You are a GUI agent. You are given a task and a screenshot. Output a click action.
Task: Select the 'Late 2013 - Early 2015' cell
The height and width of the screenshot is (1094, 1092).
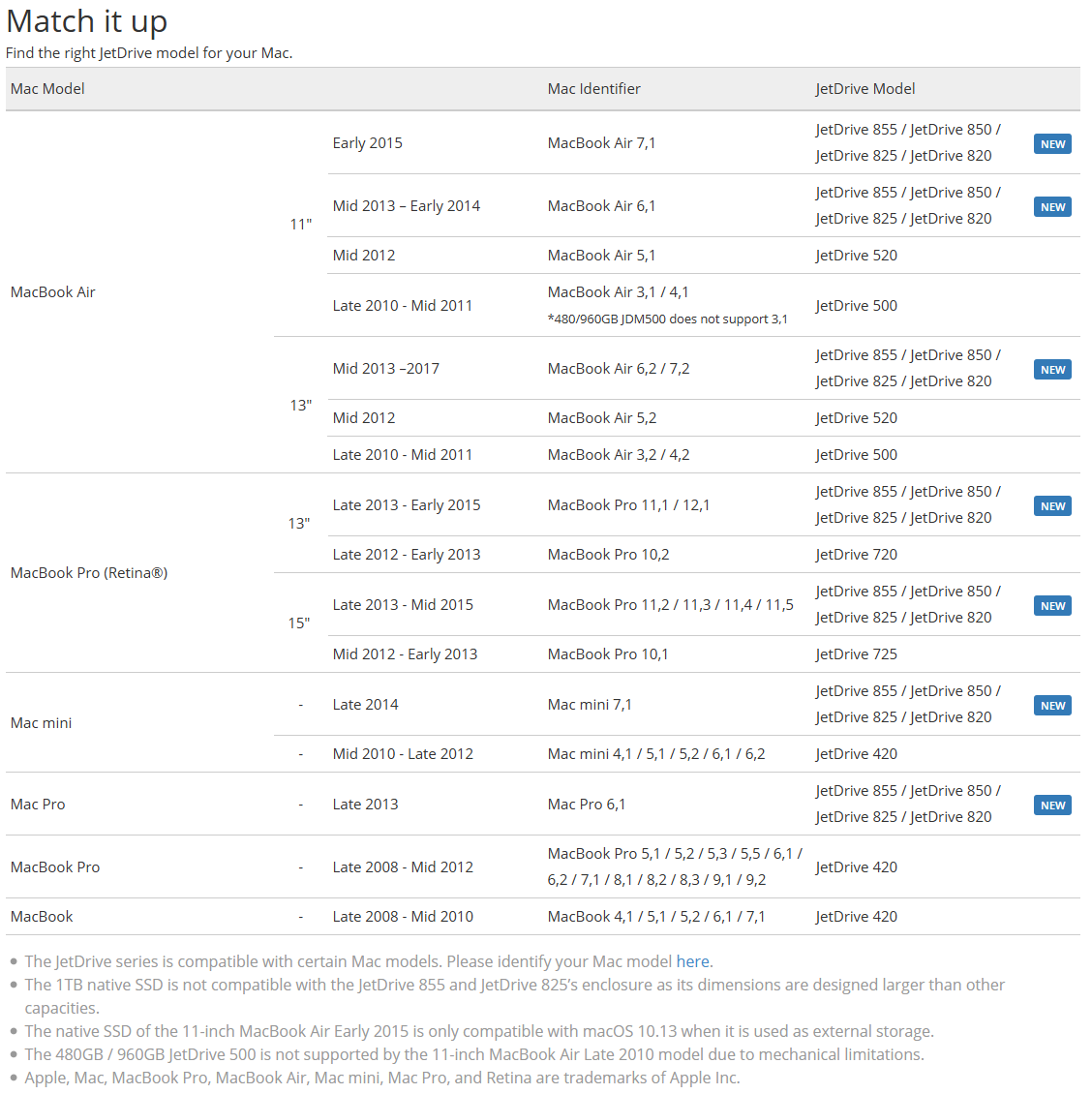coord(407,505)
